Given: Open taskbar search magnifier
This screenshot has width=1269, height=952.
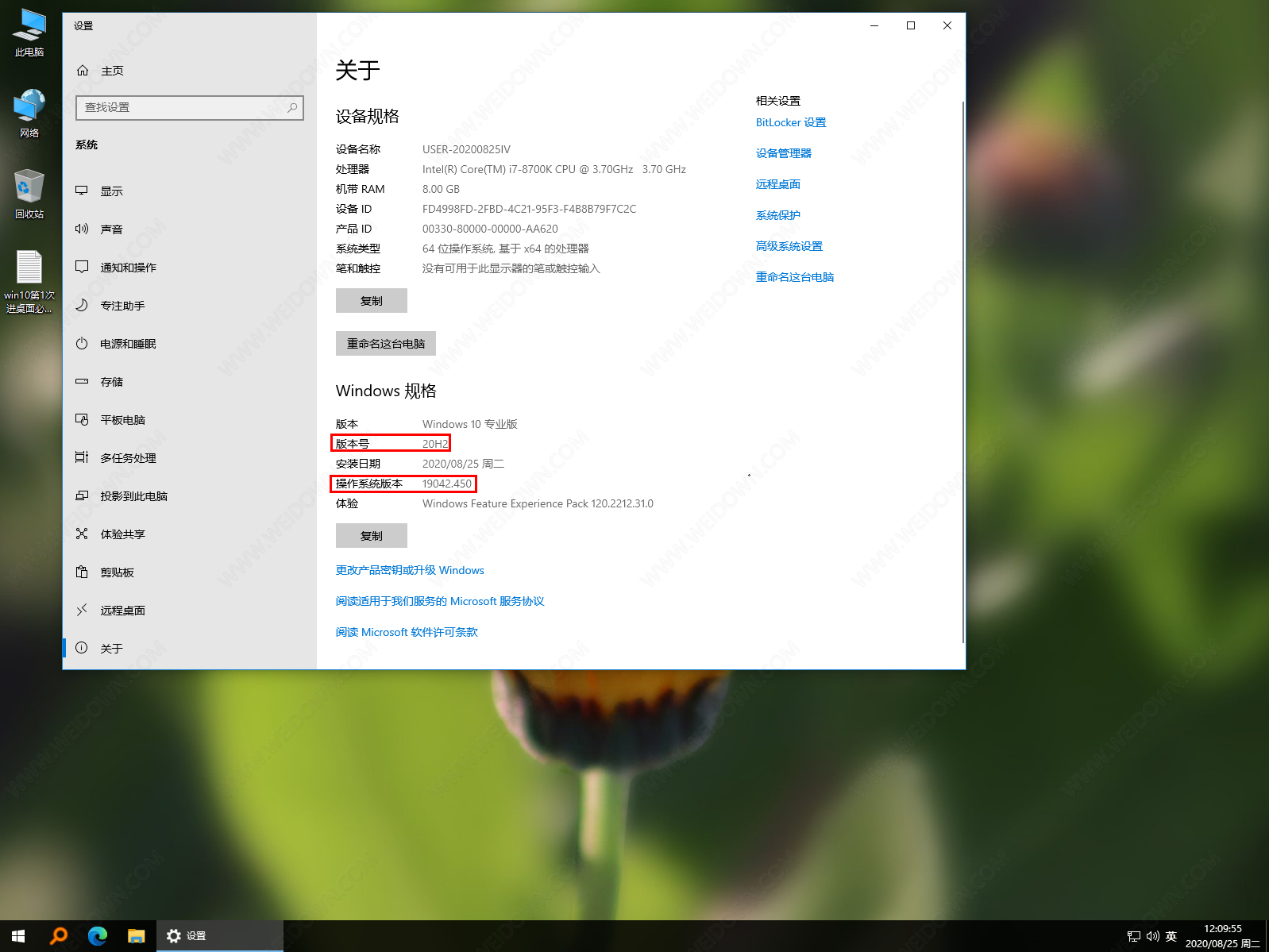Looking at the screenshot, I should point(58,936).
